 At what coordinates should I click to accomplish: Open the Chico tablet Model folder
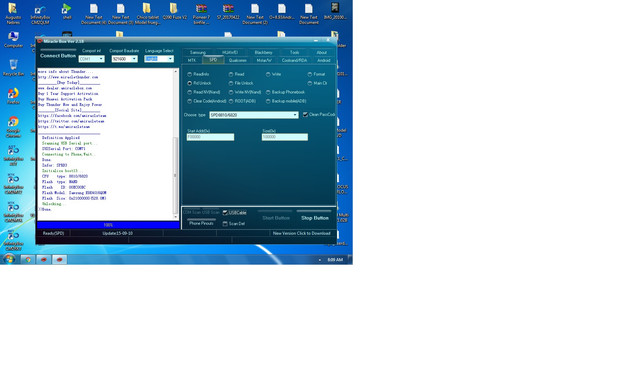point(147,13)
